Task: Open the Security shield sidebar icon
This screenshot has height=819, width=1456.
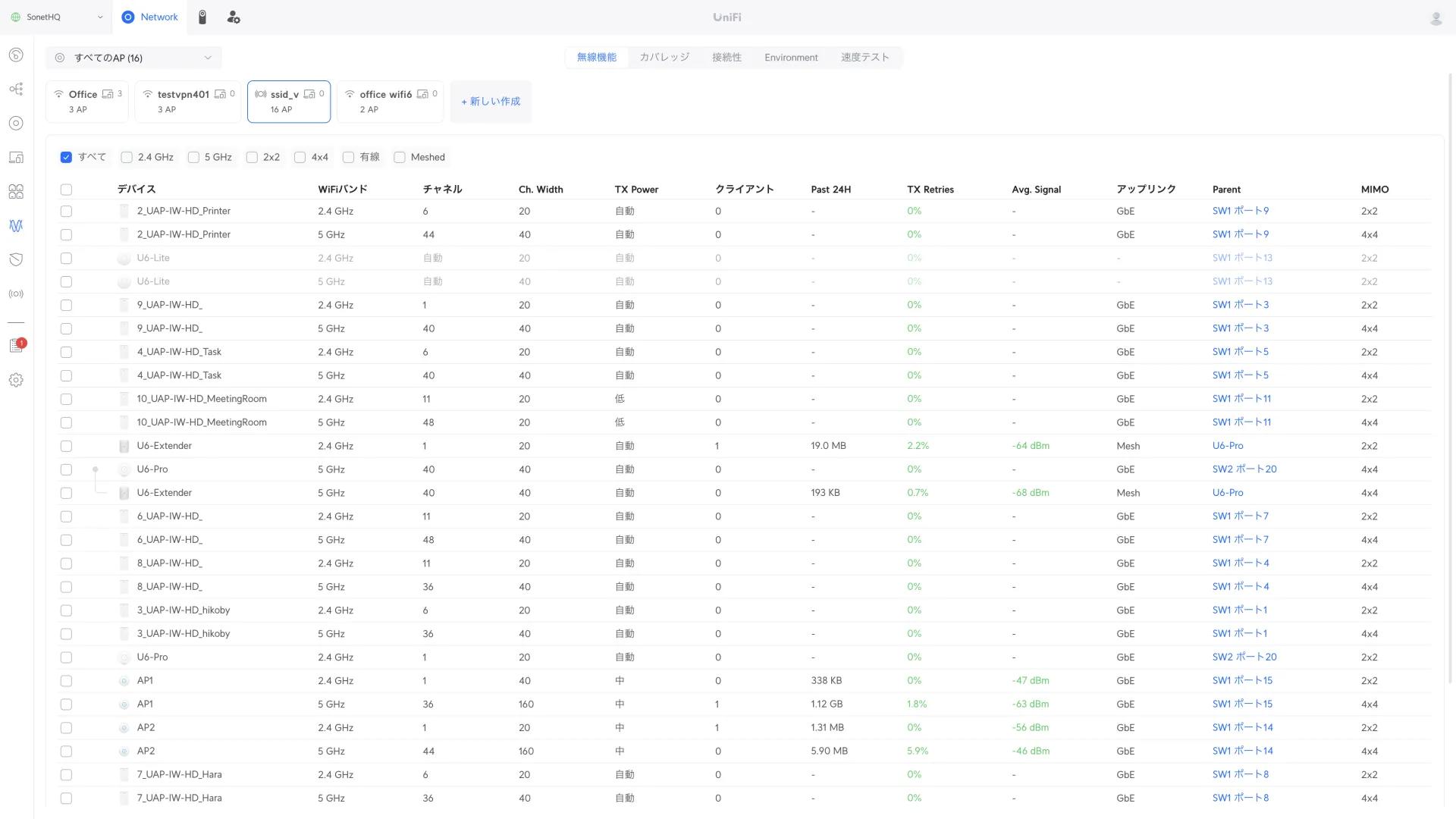Action: point(16,259)
